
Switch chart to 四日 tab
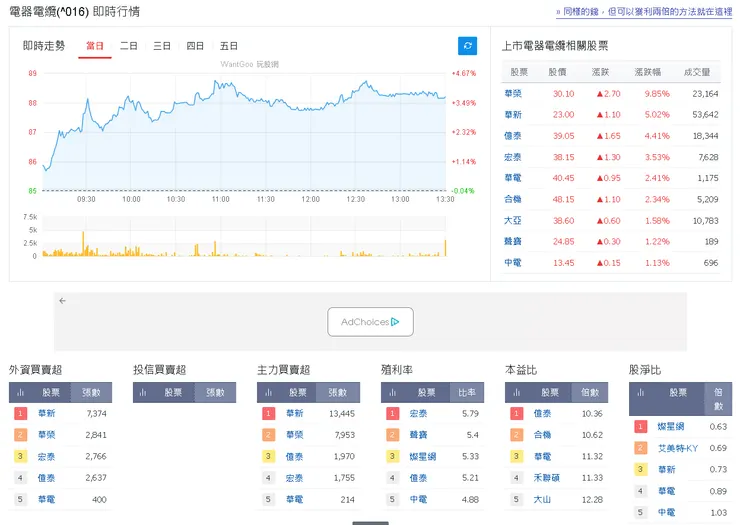click(195, 46)
